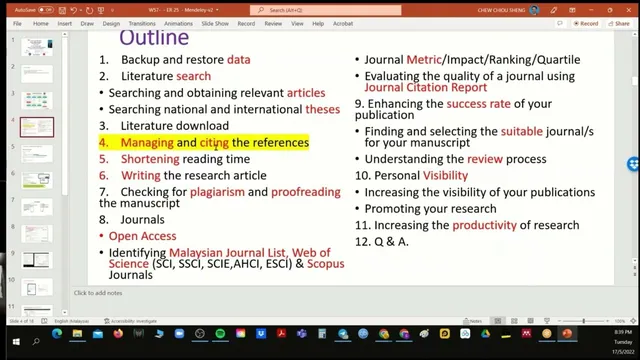Screen dimensions: 640x360
Task: Click the Search (Alt+Q) box
Action: pos(326,10)
